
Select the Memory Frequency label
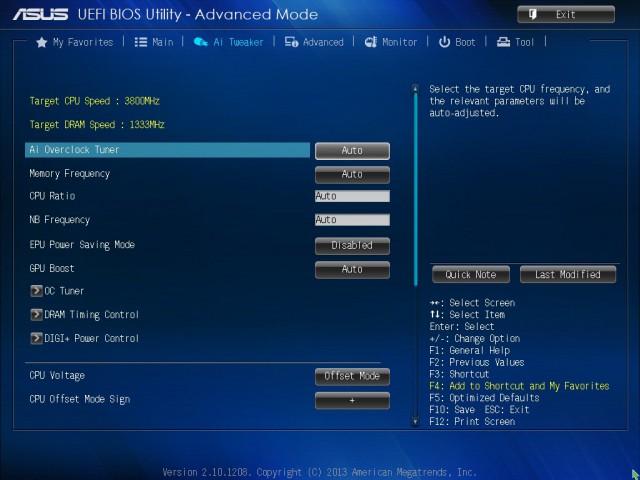(69, 173)
